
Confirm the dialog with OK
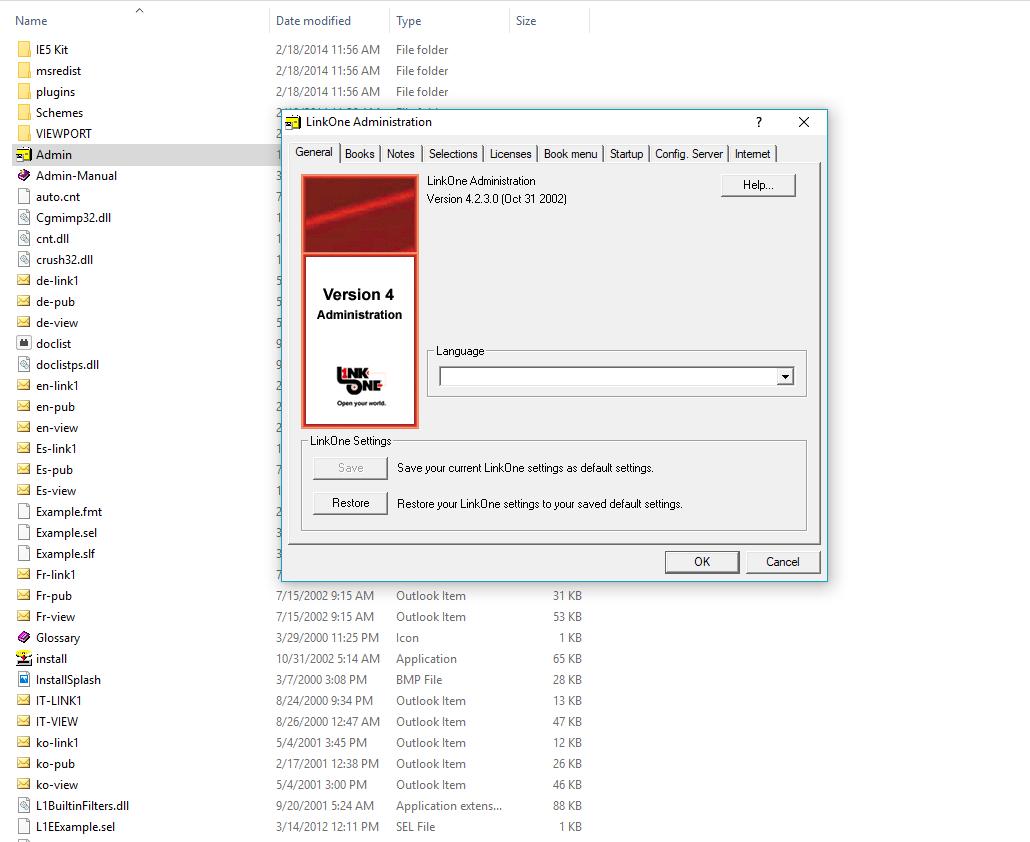point(702,562)
